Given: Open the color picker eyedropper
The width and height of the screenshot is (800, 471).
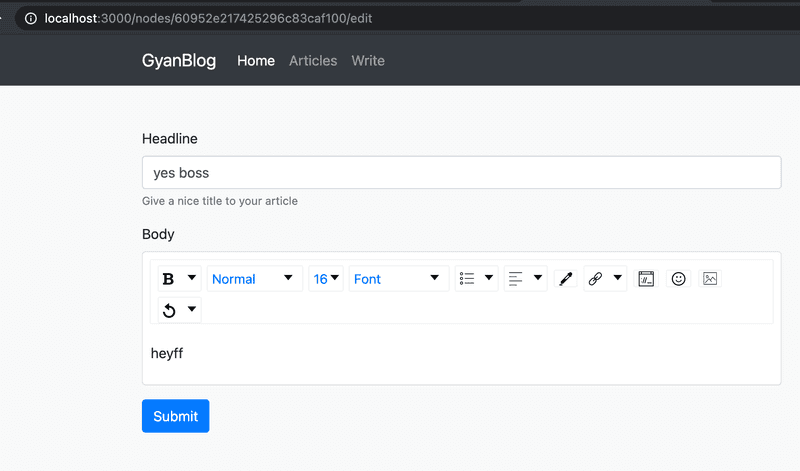Looking at the screenshot, I should [x=565, y=279].
